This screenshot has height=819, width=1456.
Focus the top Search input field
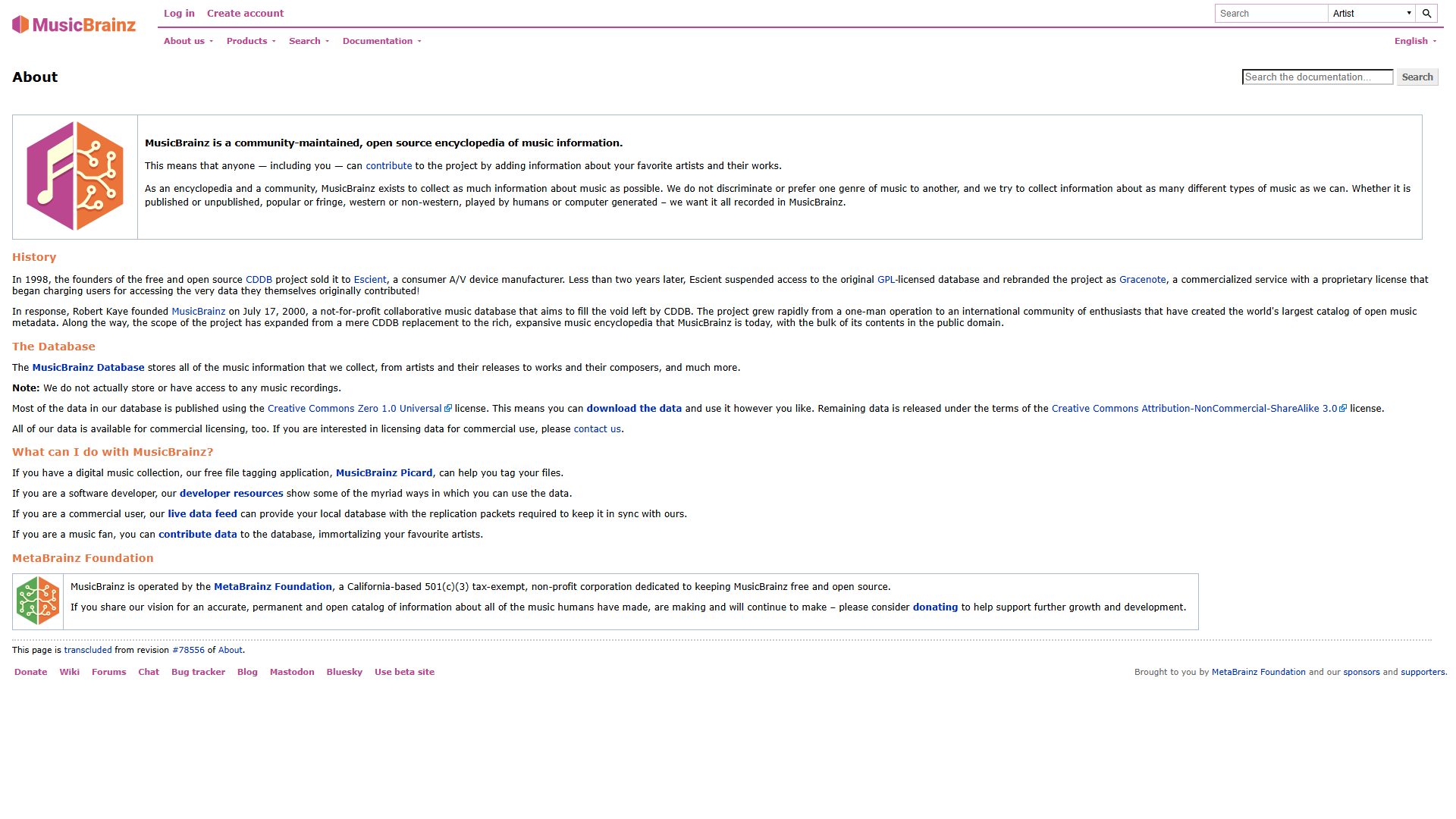1271,14
